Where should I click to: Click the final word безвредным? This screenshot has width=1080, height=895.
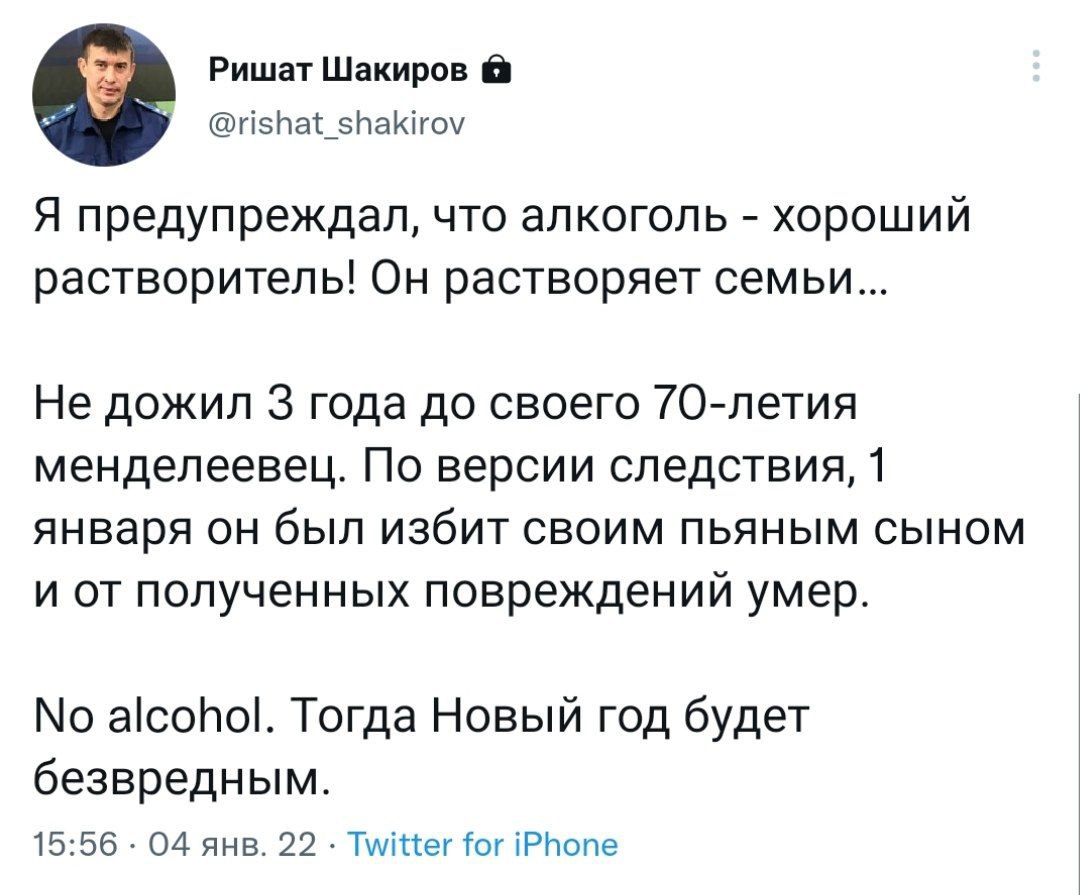[x=181, y=775]
